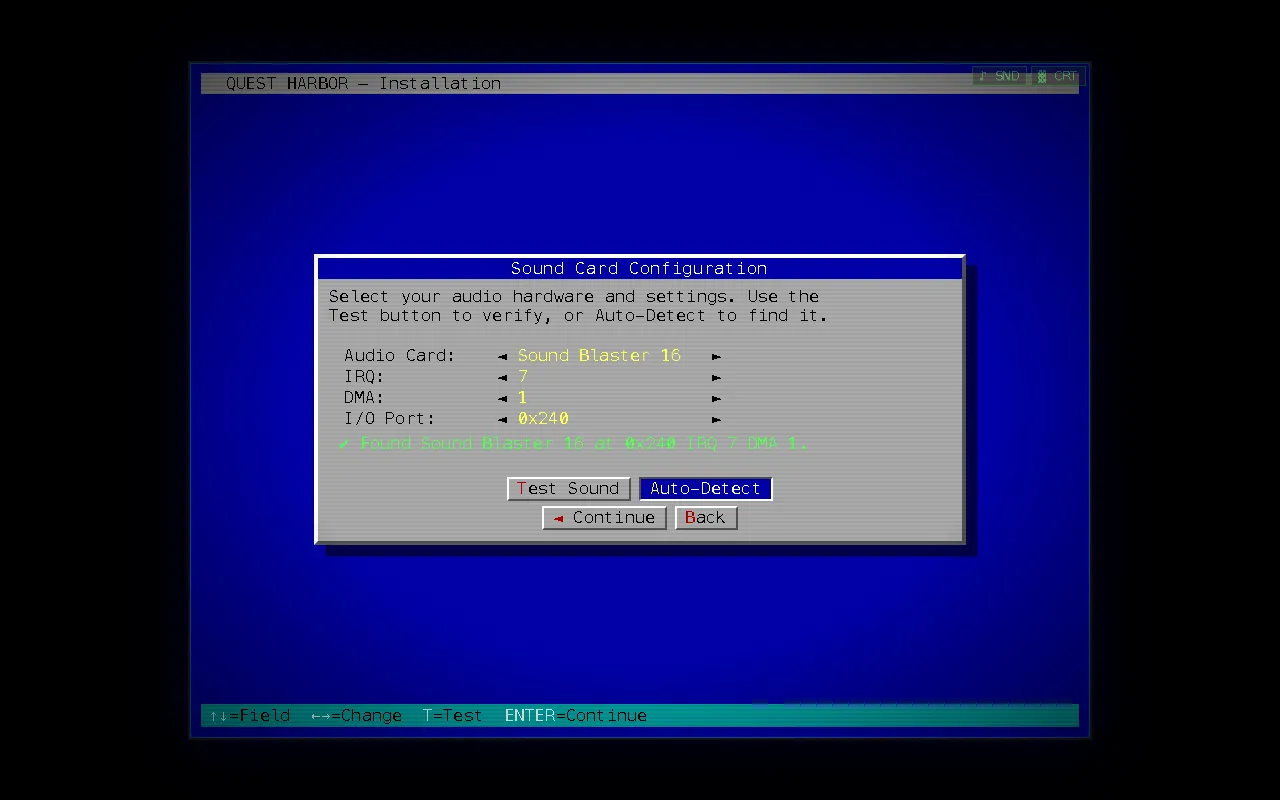Select next DMA channel with right arrow
Viewport: 1280px width, 800px height.
point(716,398)
